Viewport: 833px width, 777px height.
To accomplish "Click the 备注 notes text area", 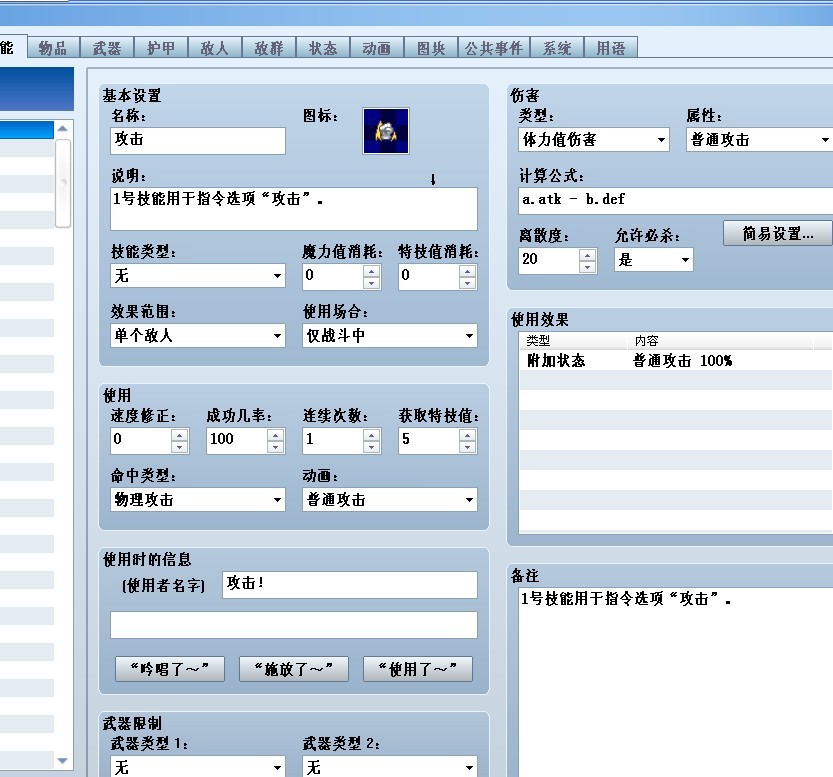I will click(675, 682).
